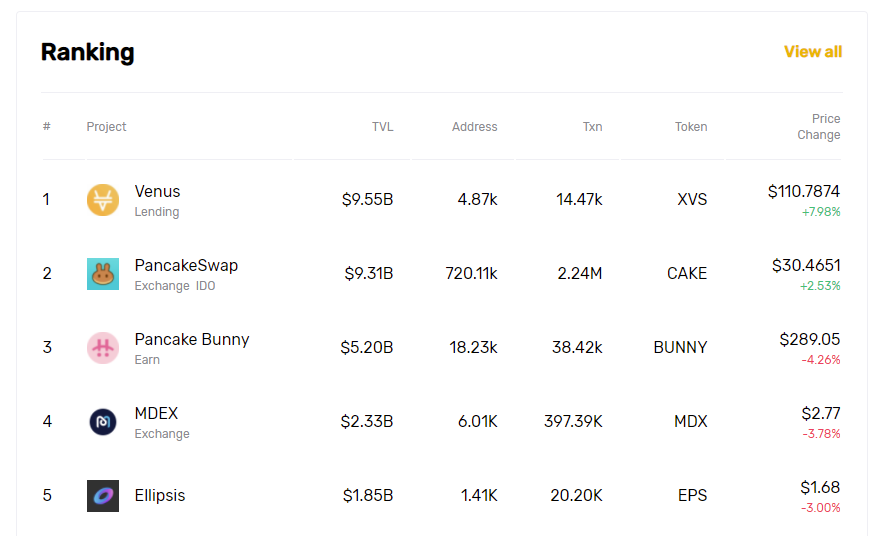Click the PancakeSwap bunny logo icon
Viewport: 882px width, 536px height.
point(103,274)
